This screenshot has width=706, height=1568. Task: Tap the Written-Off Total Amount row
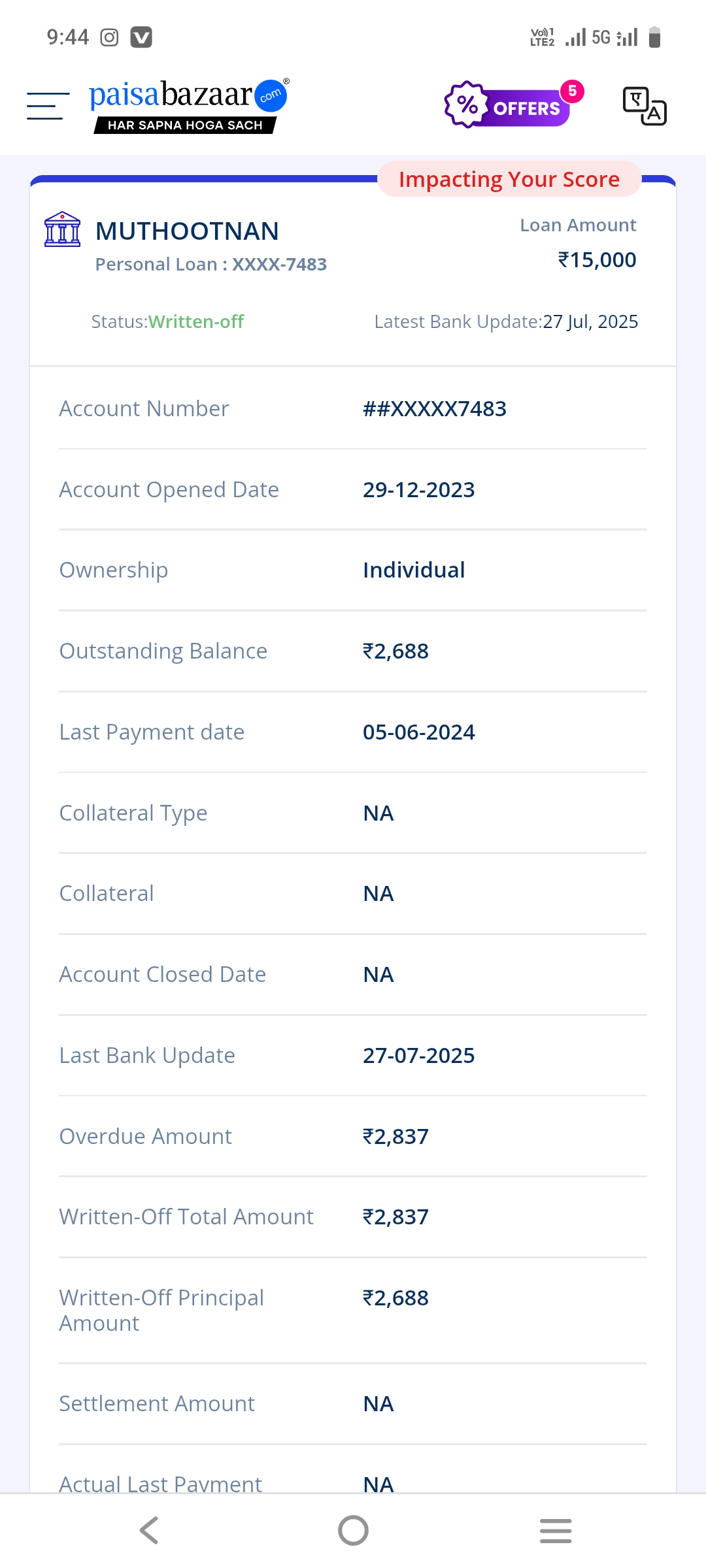click(x=353, y=1217)
